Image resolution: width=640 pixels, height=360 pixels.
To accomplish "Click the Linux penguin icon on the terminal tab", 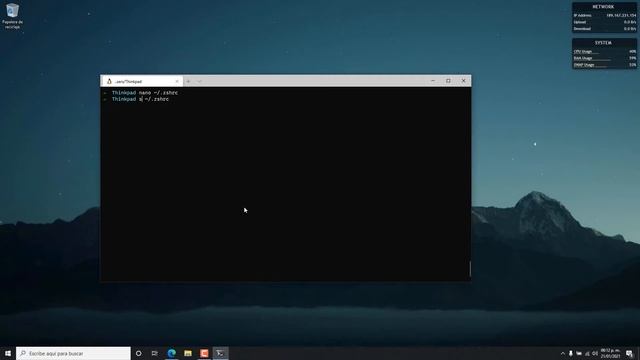I will click(109, 81).
